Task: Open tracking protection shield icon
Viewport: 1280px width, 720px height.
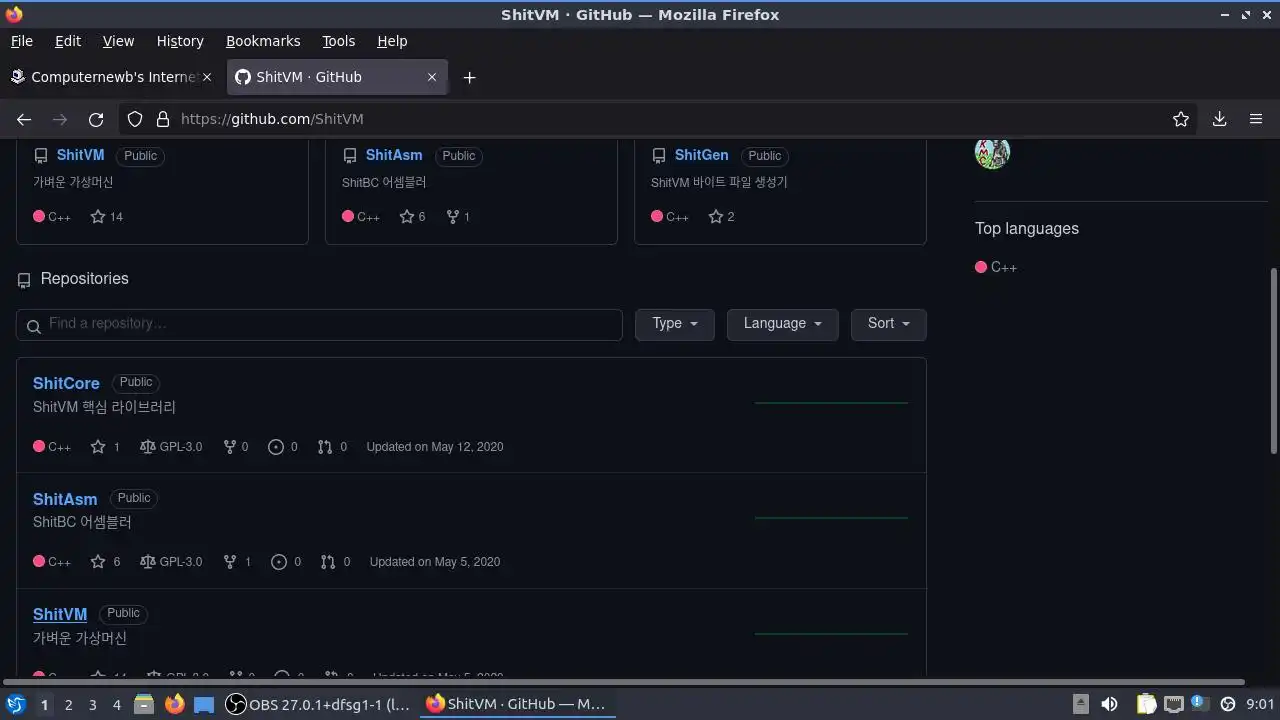Action: [135, 119]
